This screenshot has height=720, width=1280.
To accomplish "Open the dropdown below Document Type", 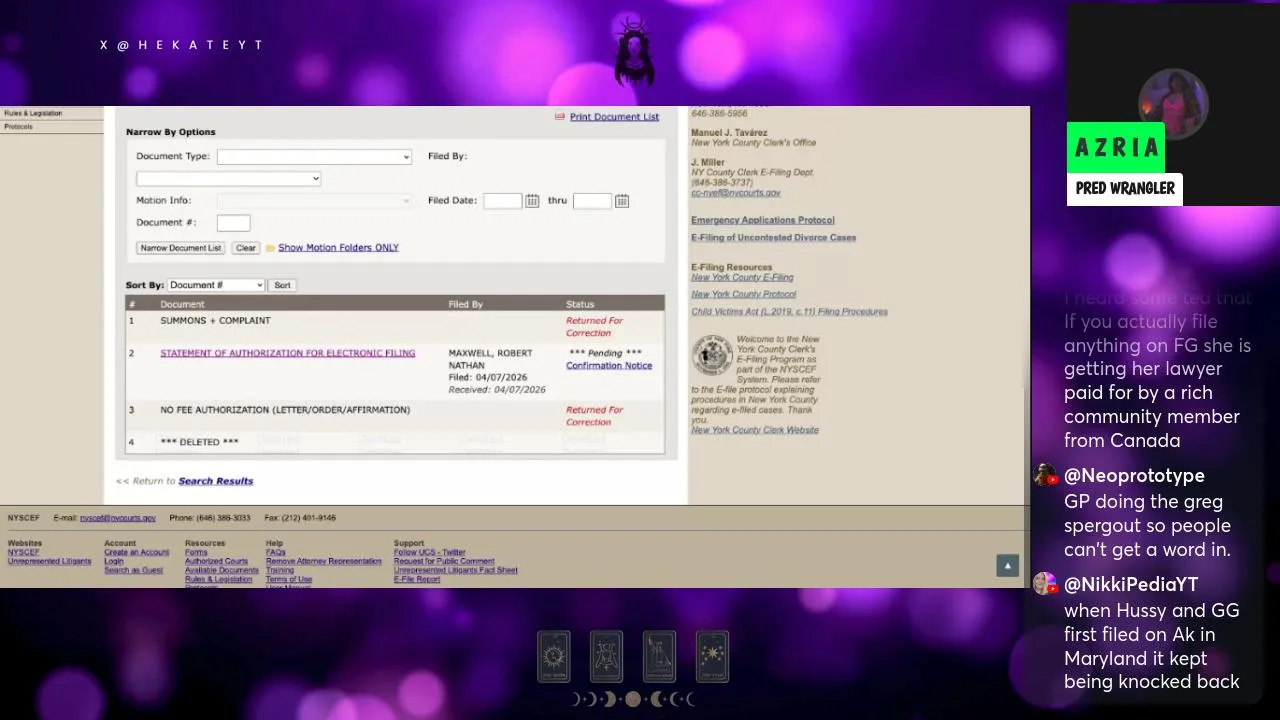I will point(228,179).
